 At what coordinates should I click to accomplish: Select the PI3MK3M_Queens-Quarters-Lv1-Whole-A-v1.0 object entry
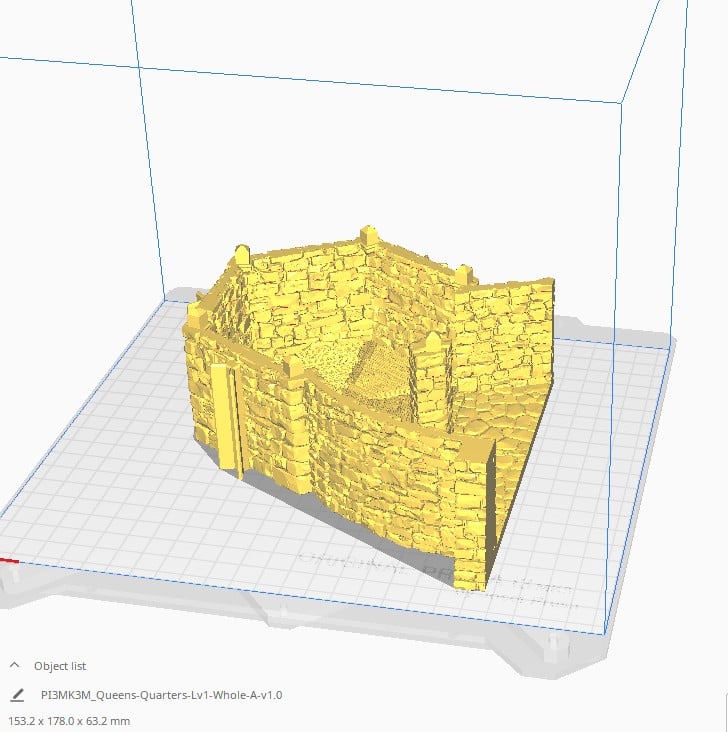162,695
